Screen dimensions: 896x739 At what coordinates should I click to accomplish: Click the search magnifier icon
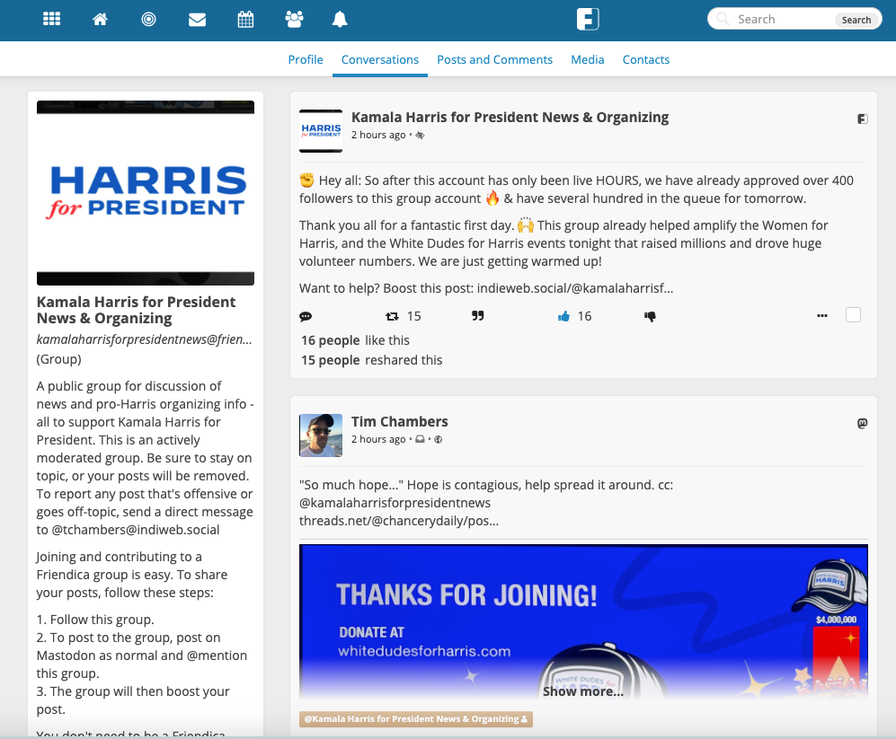tap(722, 19)
